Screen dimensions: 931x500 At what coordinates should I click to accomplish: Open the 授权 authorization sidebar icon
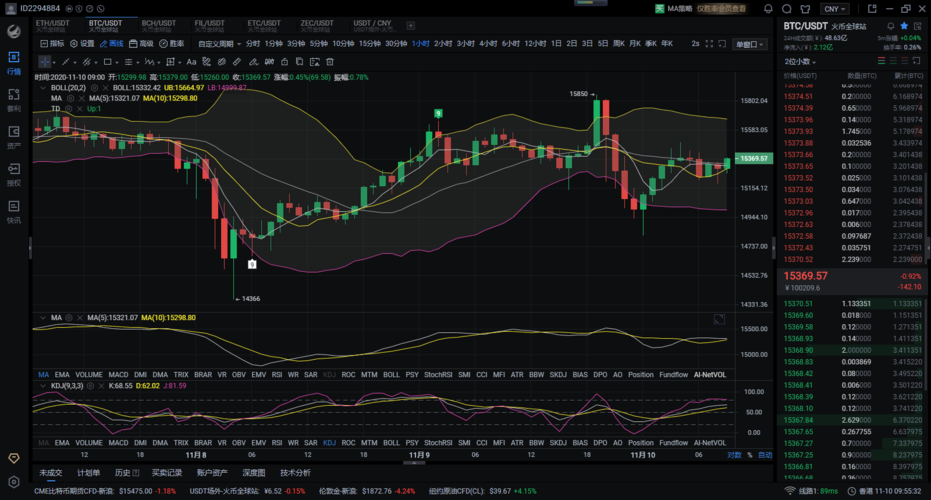click(x=14, y=174)
